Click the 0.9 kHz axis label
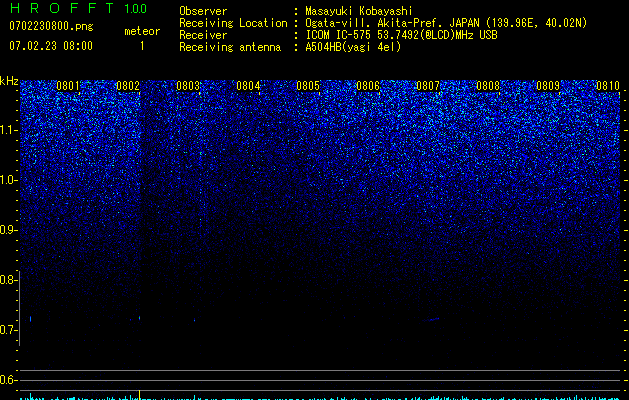 tap(8, 230)
